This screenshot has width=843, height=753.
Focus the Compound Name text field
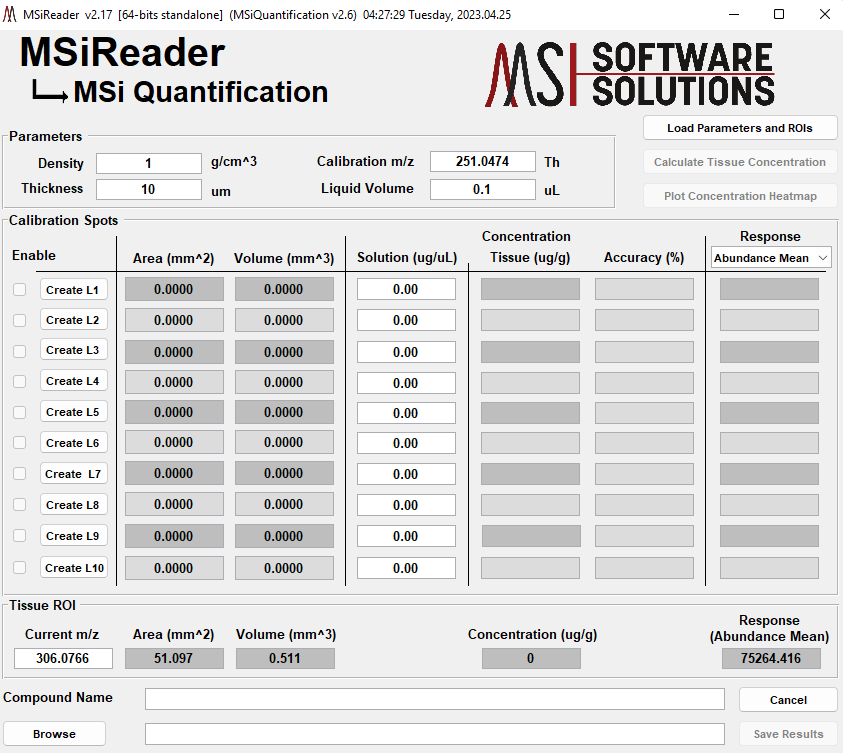tap(434, 699)
